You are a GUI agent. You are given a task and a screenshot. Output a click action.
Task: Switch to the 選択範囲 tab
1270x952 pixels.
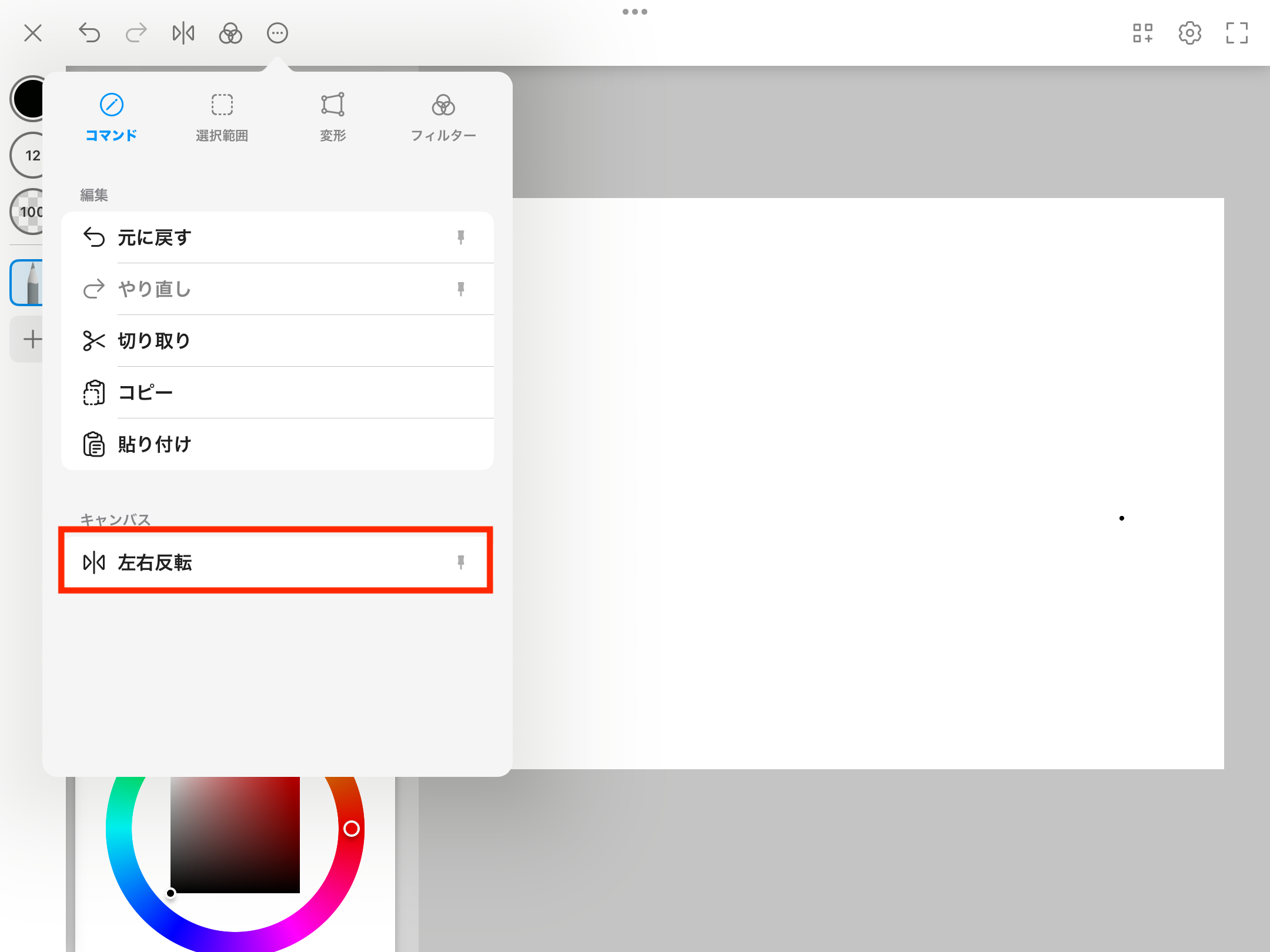[222, 118]
